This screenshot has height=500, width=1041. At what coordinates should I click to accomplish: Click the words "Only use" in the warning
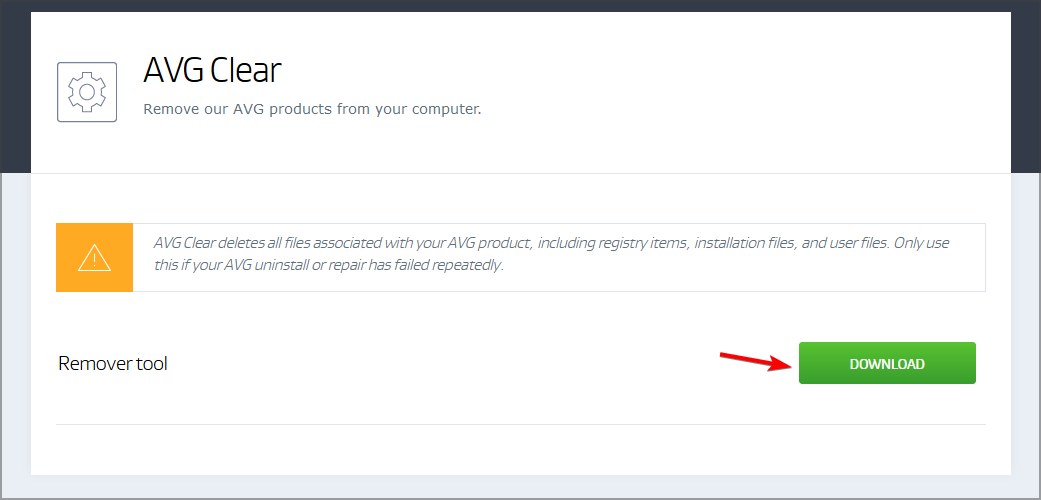[921, 243]
